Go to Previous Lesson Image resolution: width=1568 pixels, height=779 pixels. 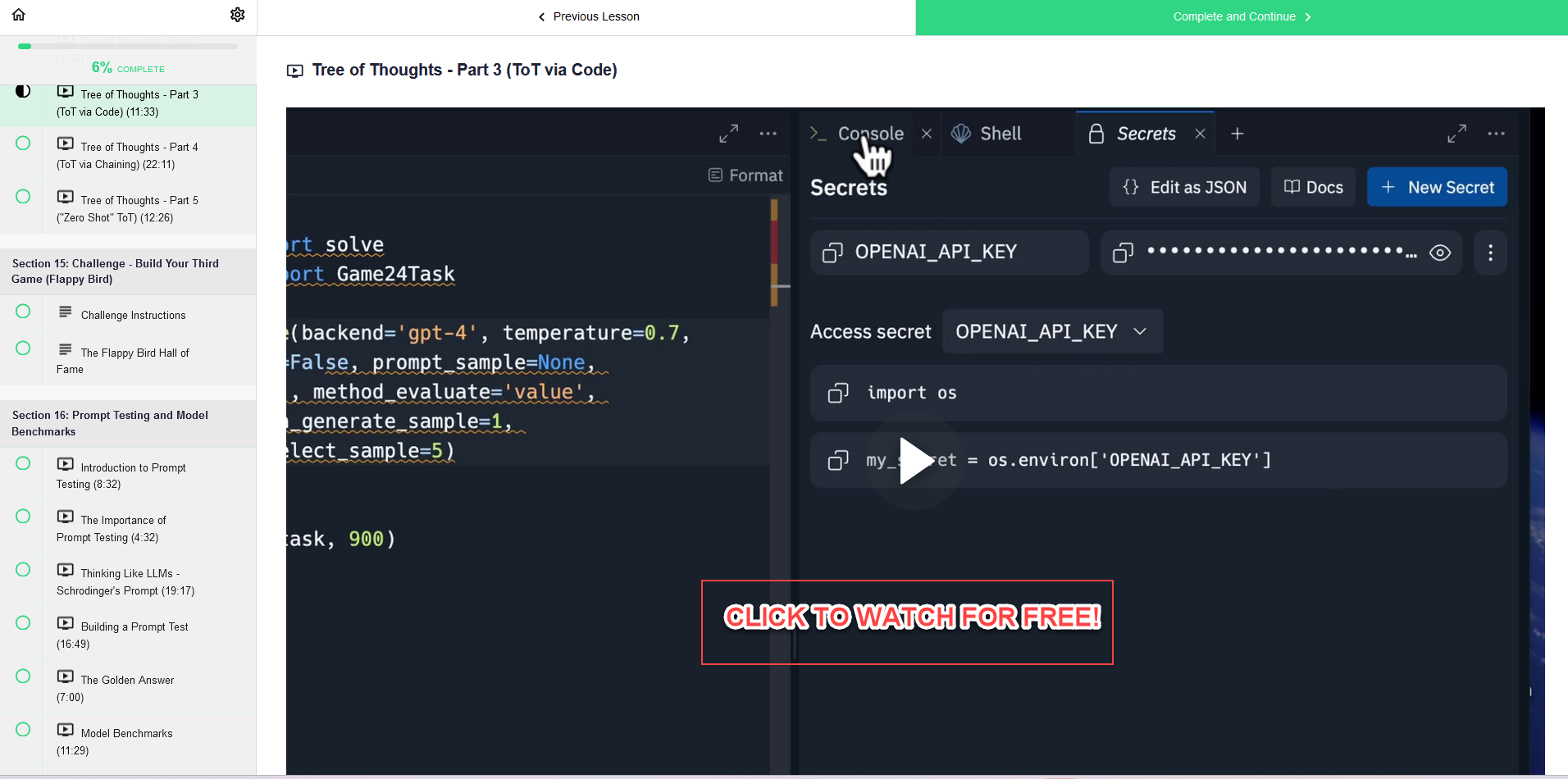[588, 16]
